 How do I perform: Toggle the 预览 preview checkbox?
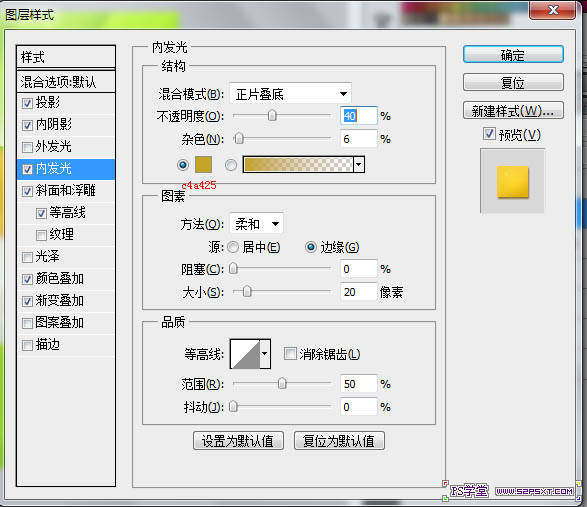(x=489, y=134)
